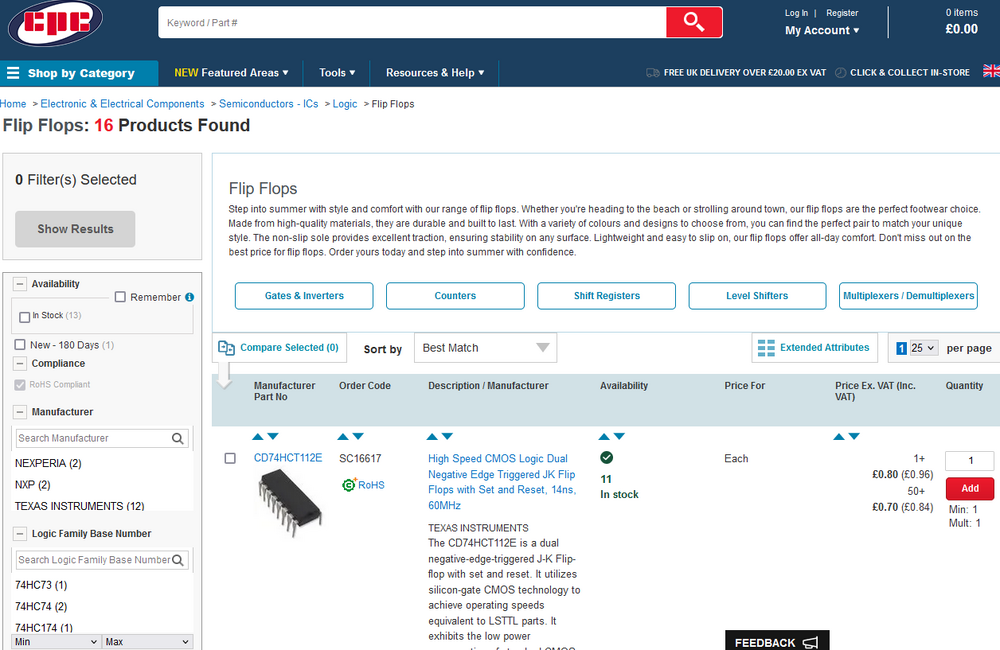
Task: Expand the My Account dropdown
Action: coord(822,30)
